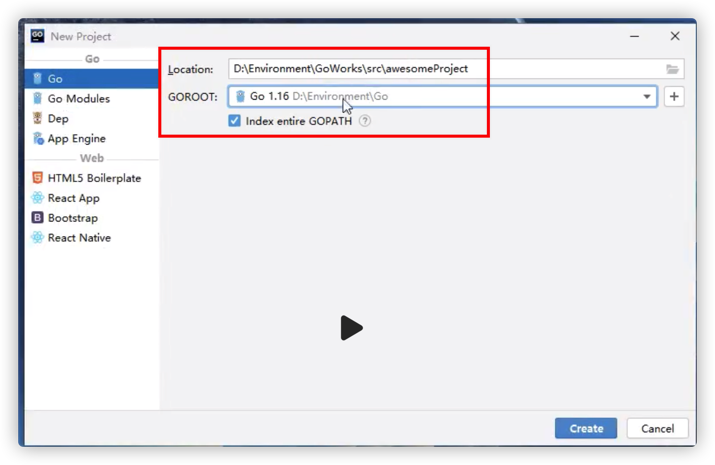
Task: Click the App Engine icon
Action: [38, 138]
